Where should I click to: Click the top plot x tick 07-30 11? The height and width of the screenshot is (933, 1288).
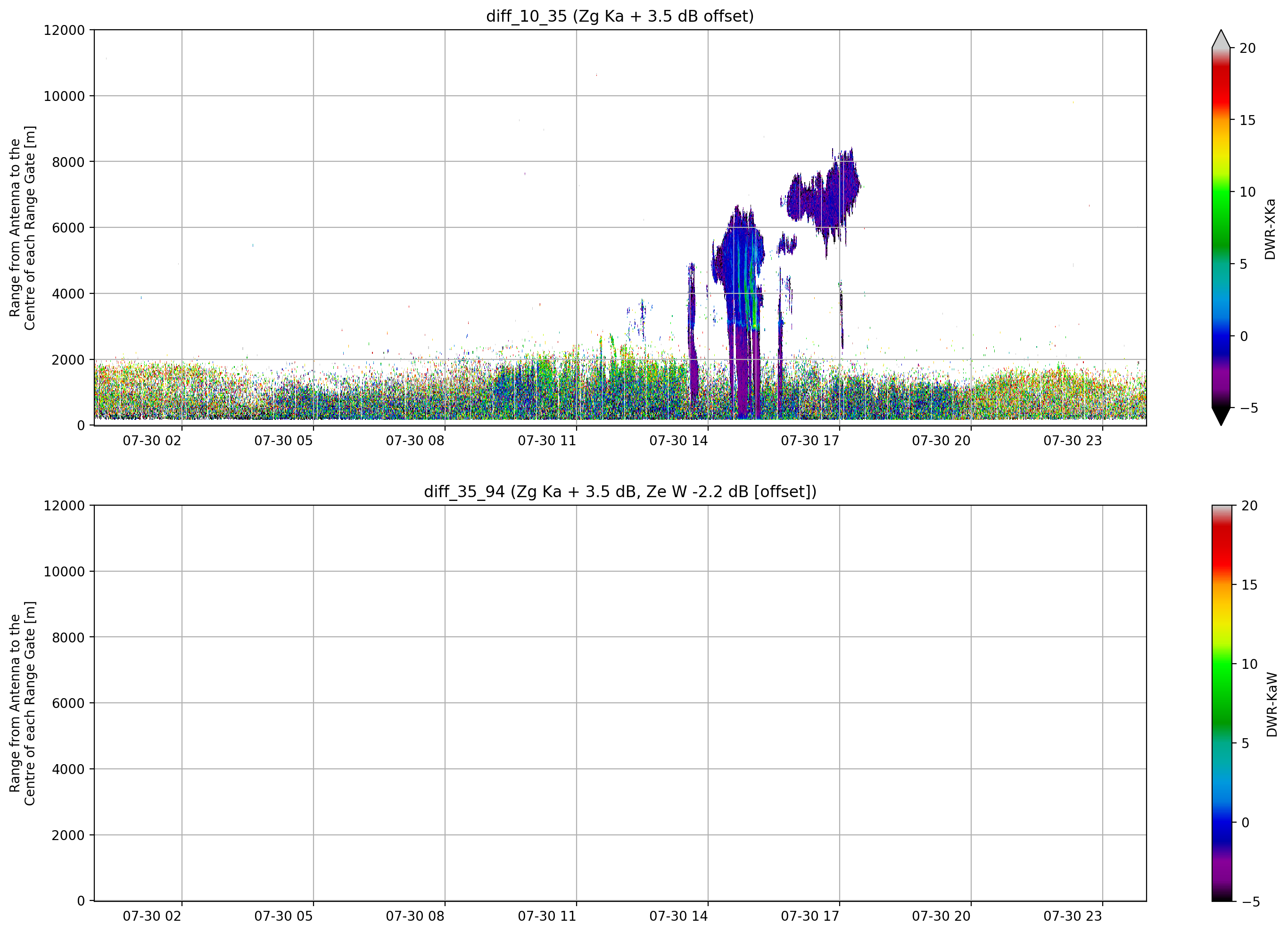[547, 441]
